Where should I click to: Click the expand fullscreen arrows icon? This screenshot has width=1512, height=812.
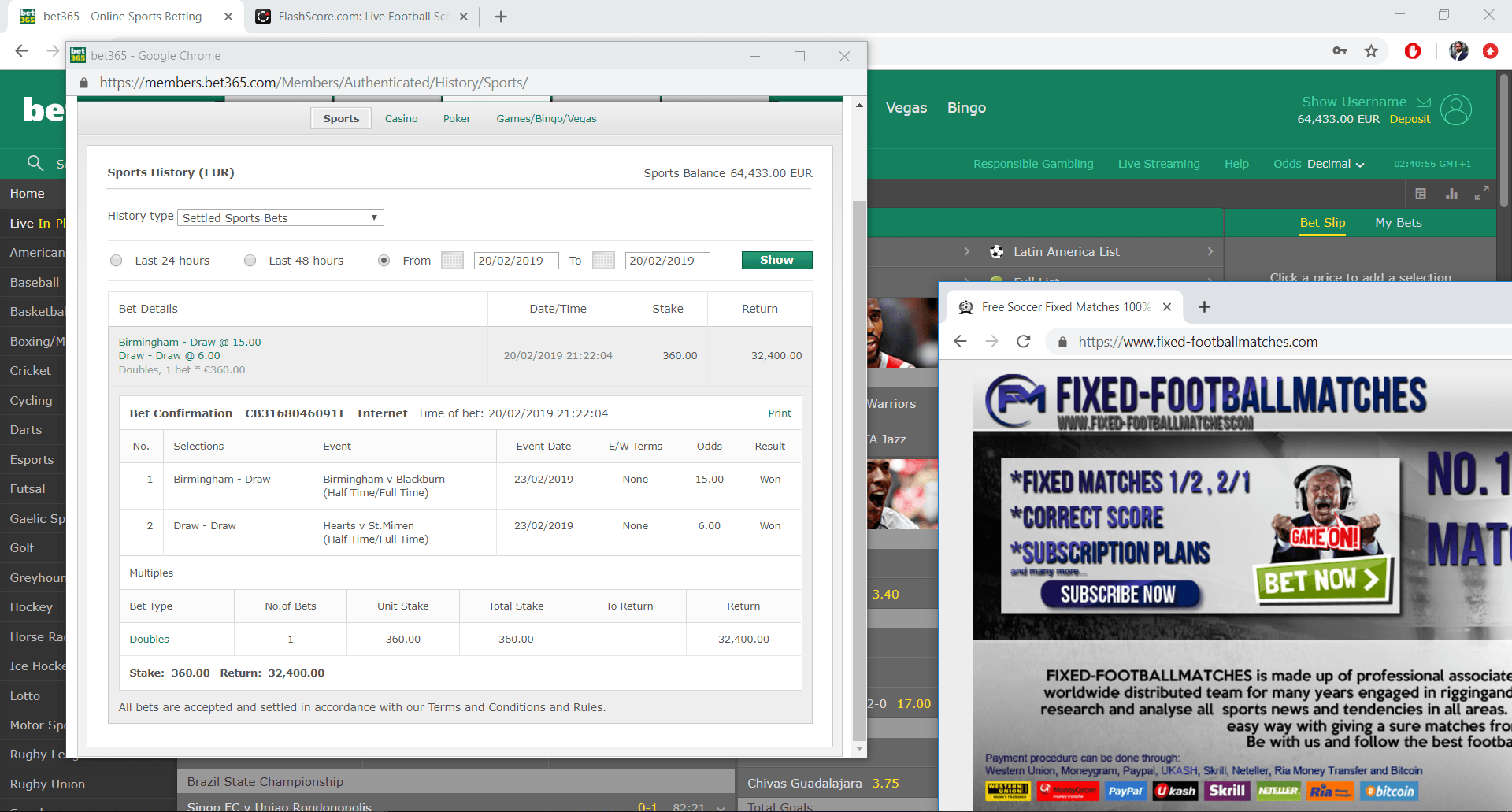pyautogui.click(x=1482, y=193)
